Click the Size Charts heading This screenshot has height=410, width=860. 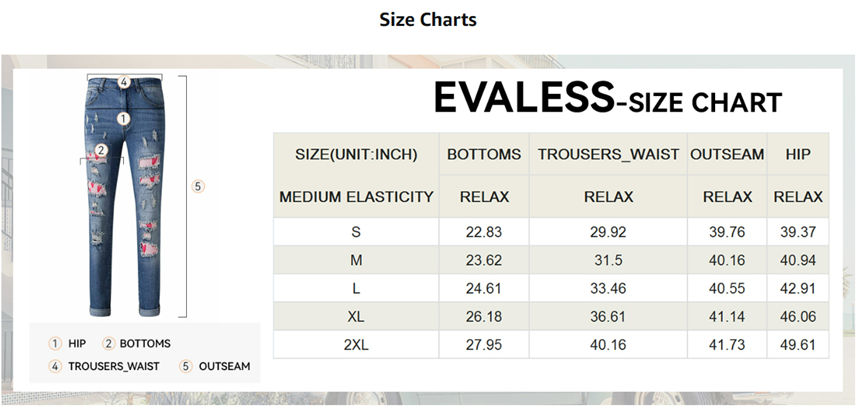[x=428, y=20]
